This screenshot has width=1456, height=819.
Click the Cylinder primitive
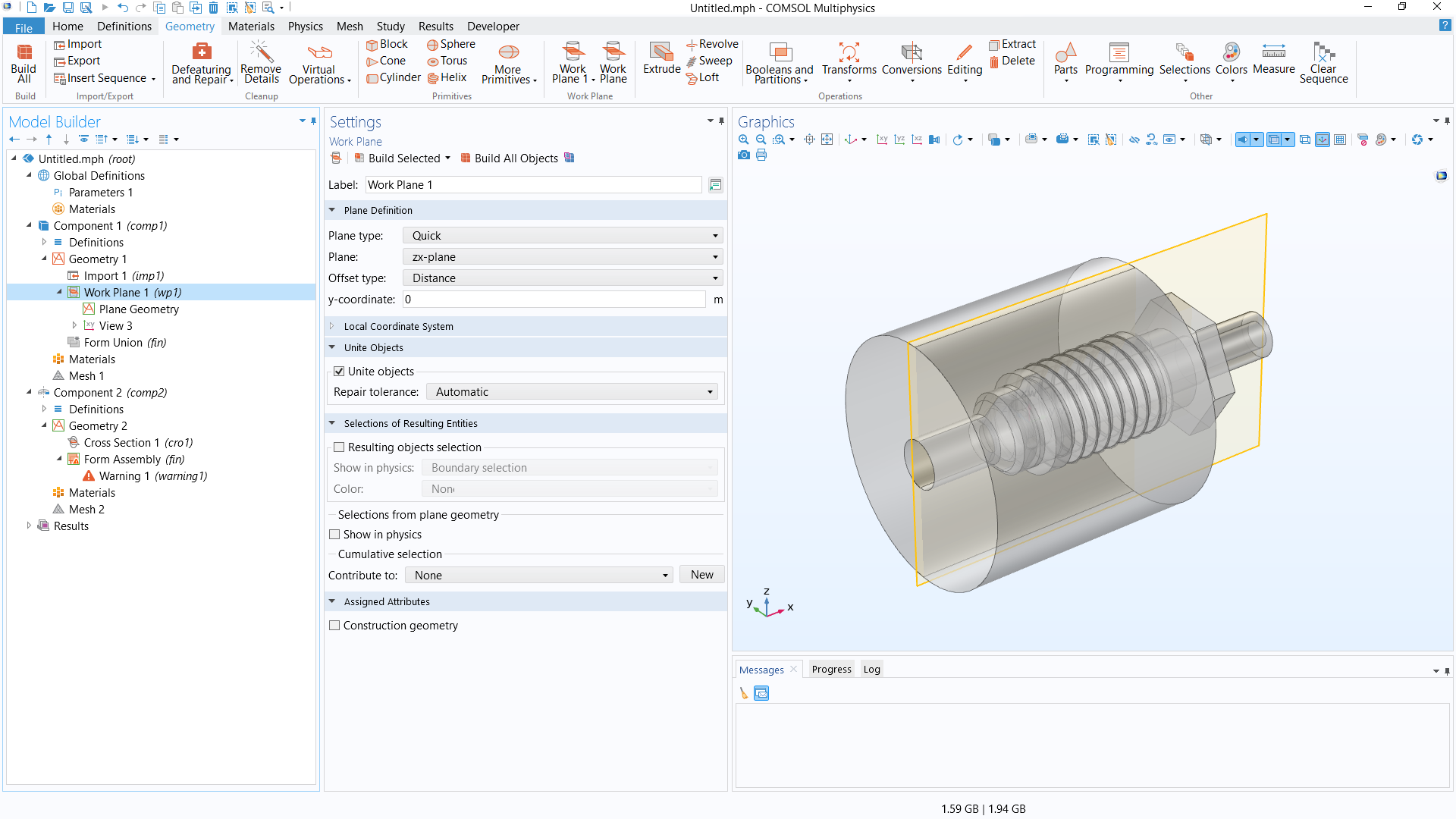point(393,77)
